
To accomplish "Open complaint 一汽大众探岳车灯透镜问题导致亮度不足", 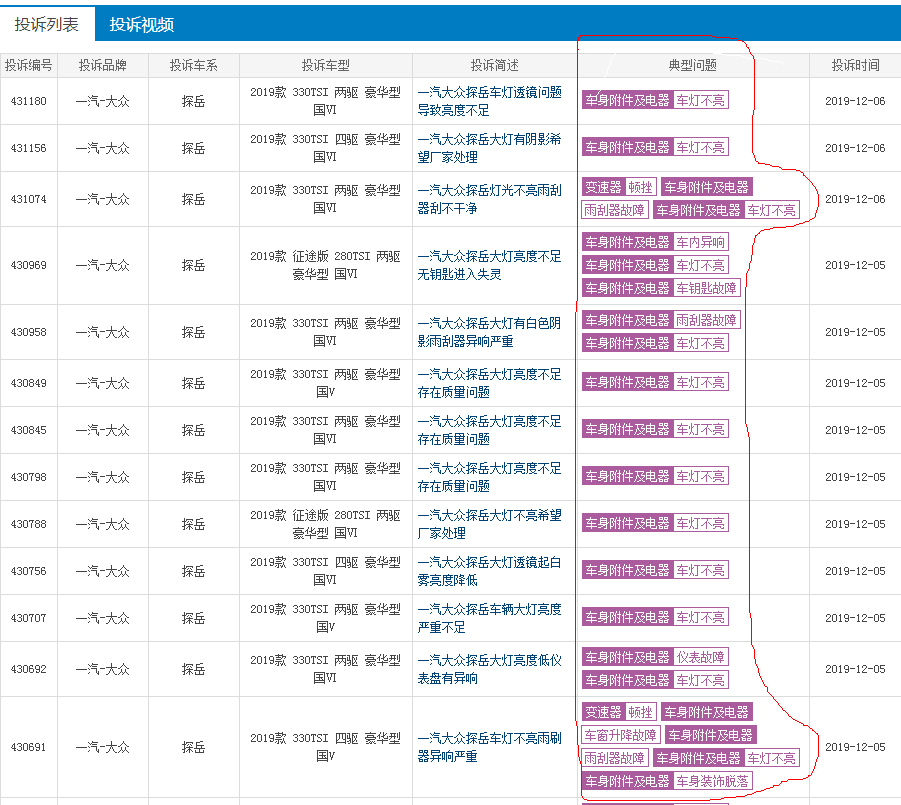I will pos(489,101).
